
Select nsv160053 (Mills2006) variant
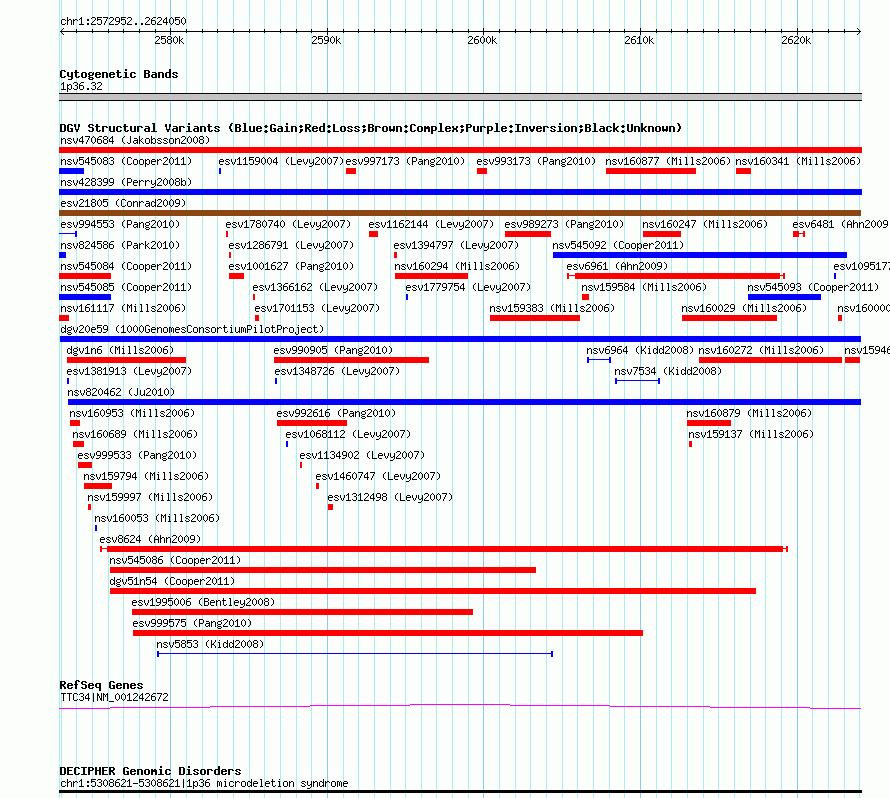(x=95, y=528)
